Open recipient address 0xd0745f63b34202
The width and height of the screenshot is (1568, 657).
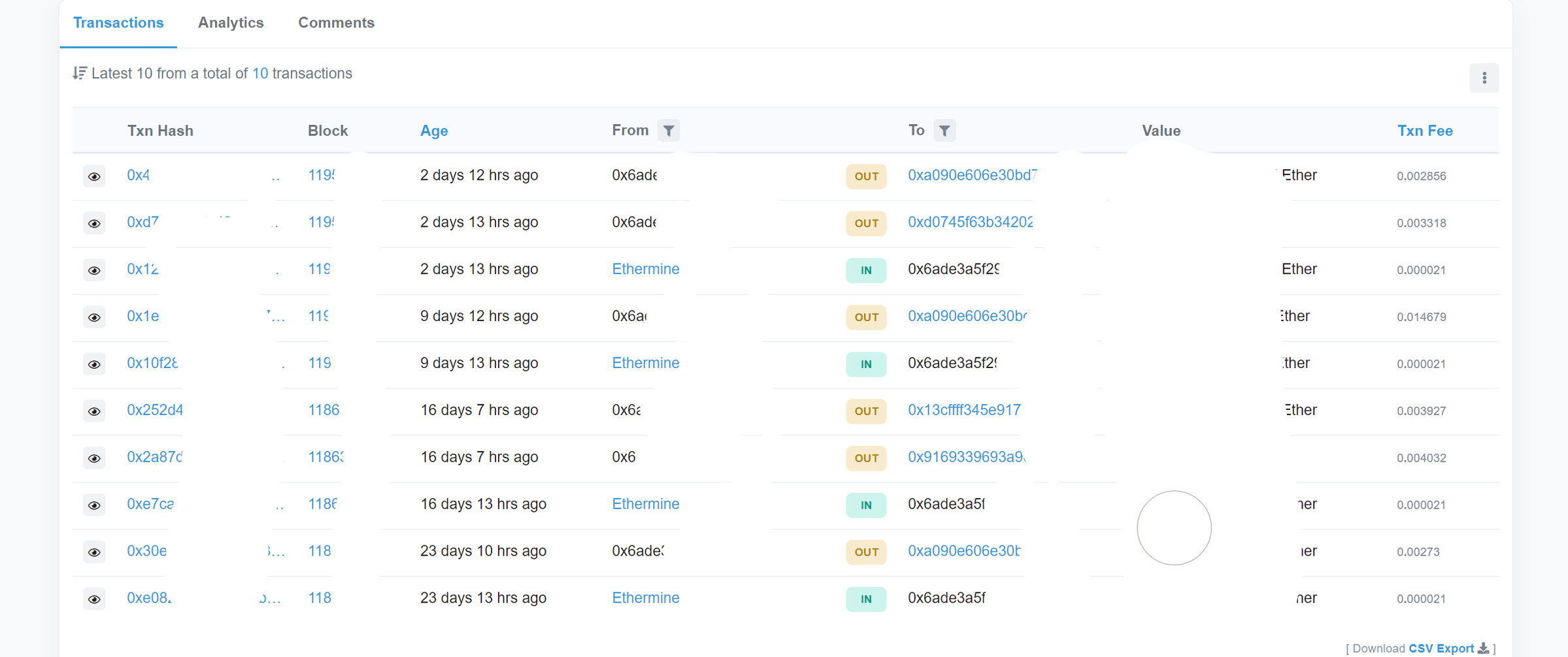(970, 222)
